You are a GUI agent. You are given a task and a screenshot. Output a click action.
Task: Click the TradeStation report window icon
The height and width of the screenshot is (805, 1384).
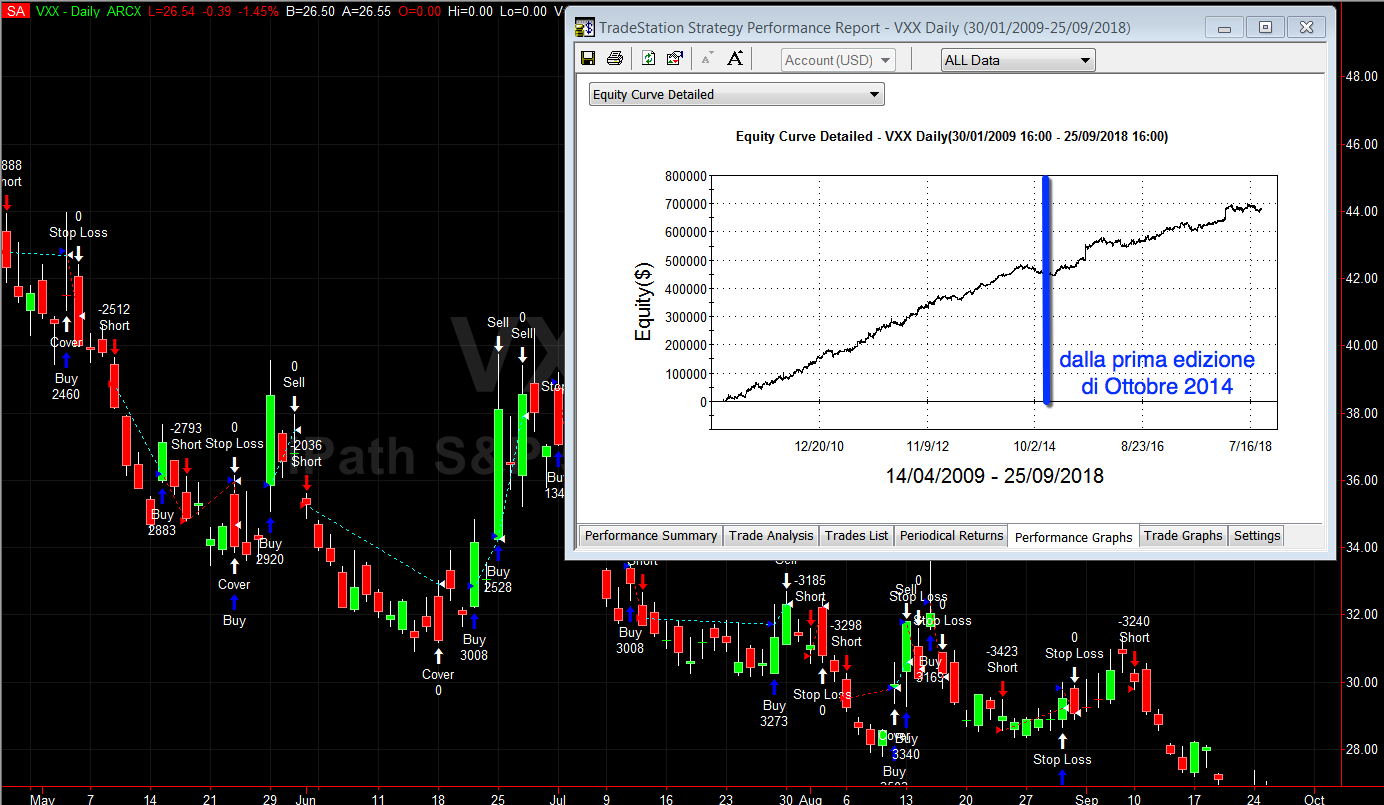point(583,28)
